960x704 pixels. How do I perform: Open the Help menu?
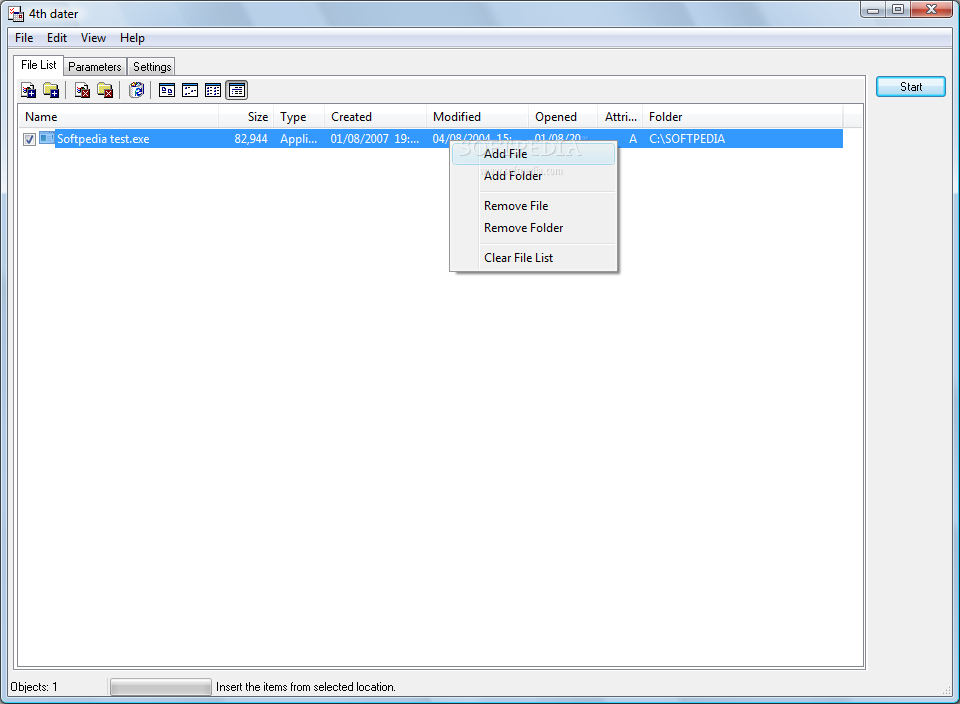[x=132, y=38]
